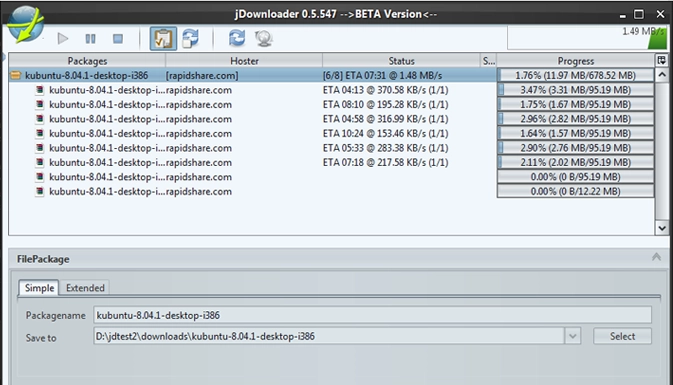Click the progress bar showing 0 B/12.22 MB
This screenshot has width=673, height=385.
tap(576, 191)
